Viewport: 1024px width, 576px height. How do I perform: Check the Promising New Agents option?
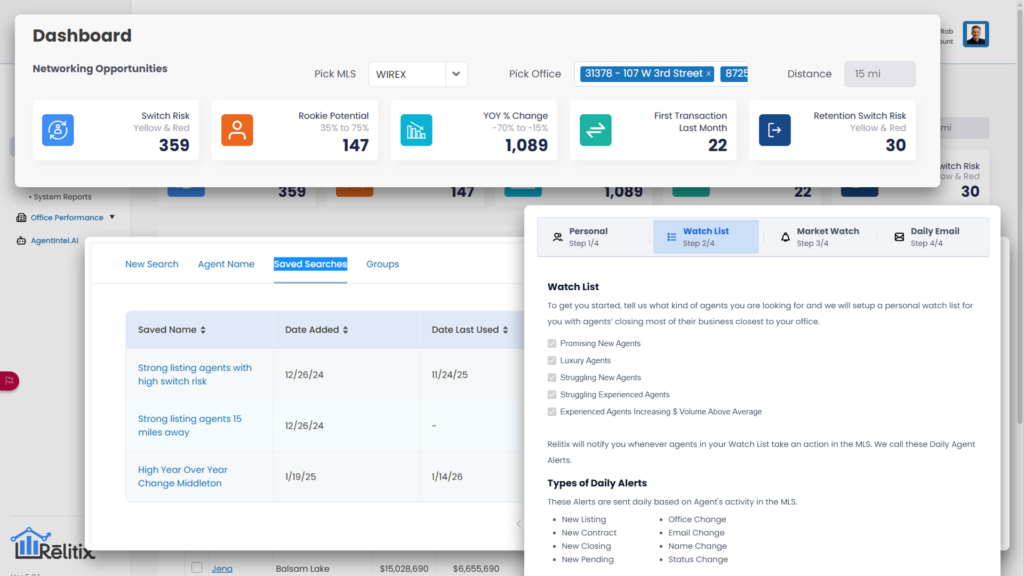point(551,343)
